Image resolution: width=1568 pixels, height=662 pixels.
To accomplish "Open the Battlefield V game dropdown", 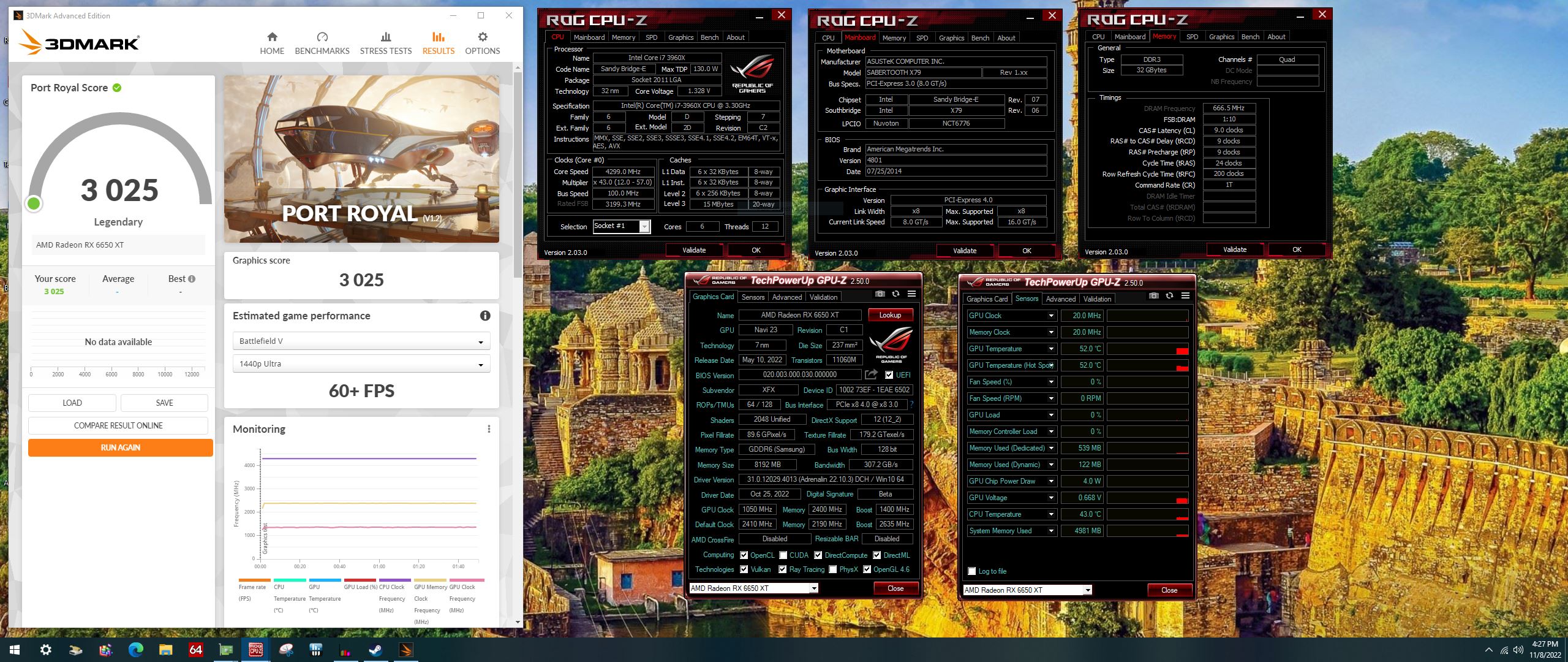I will coord(361,341).
